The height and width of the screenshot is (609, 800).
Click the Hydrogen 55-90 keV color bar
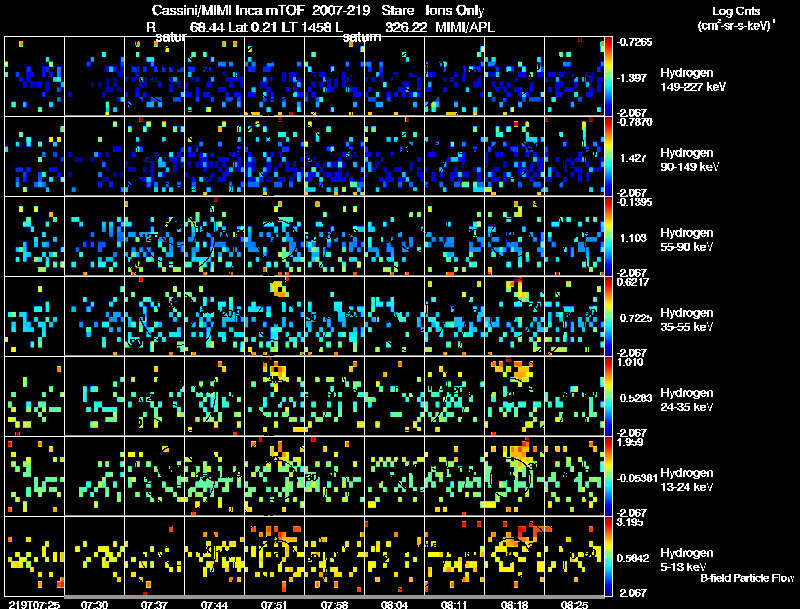pos(608,236)
